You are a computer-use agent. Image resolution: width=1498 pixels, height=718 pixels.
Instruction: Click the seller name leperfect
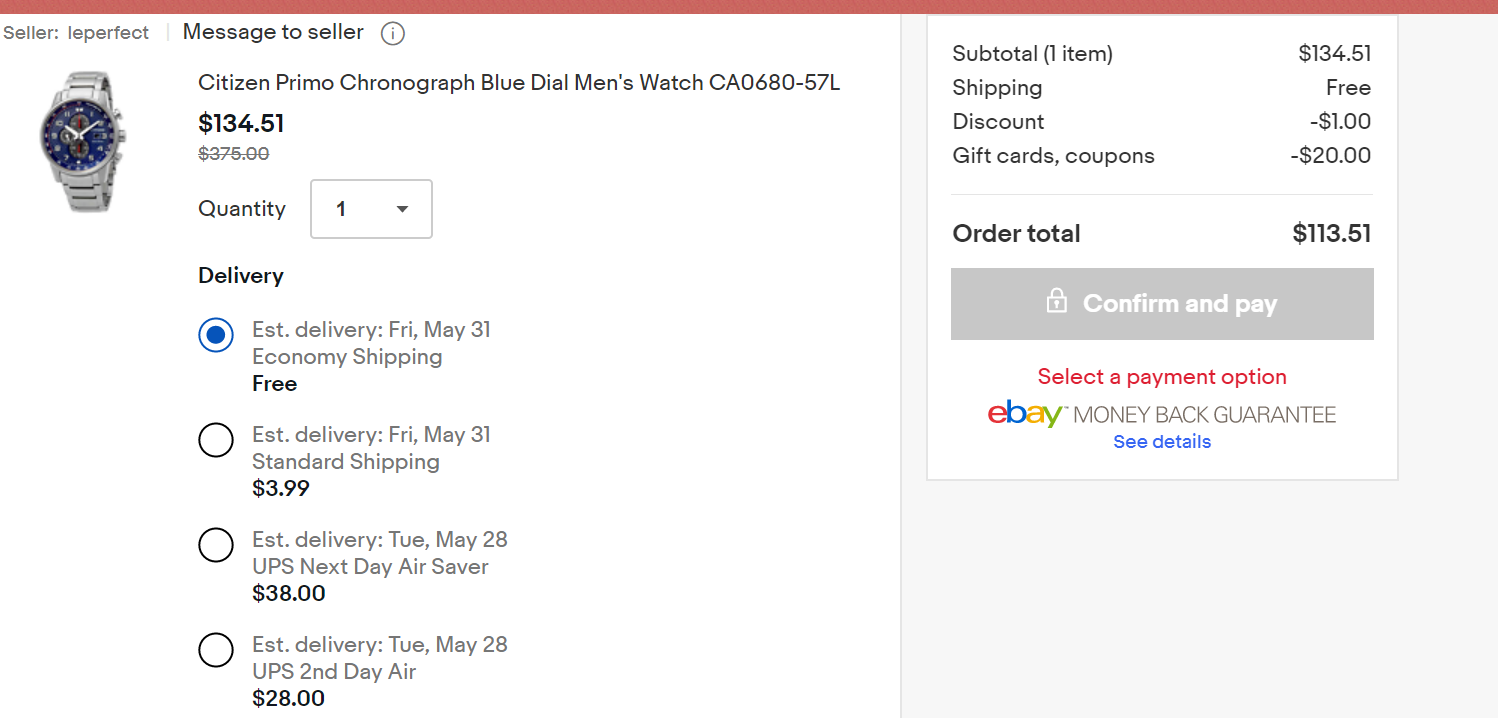[x=108, y=33]
